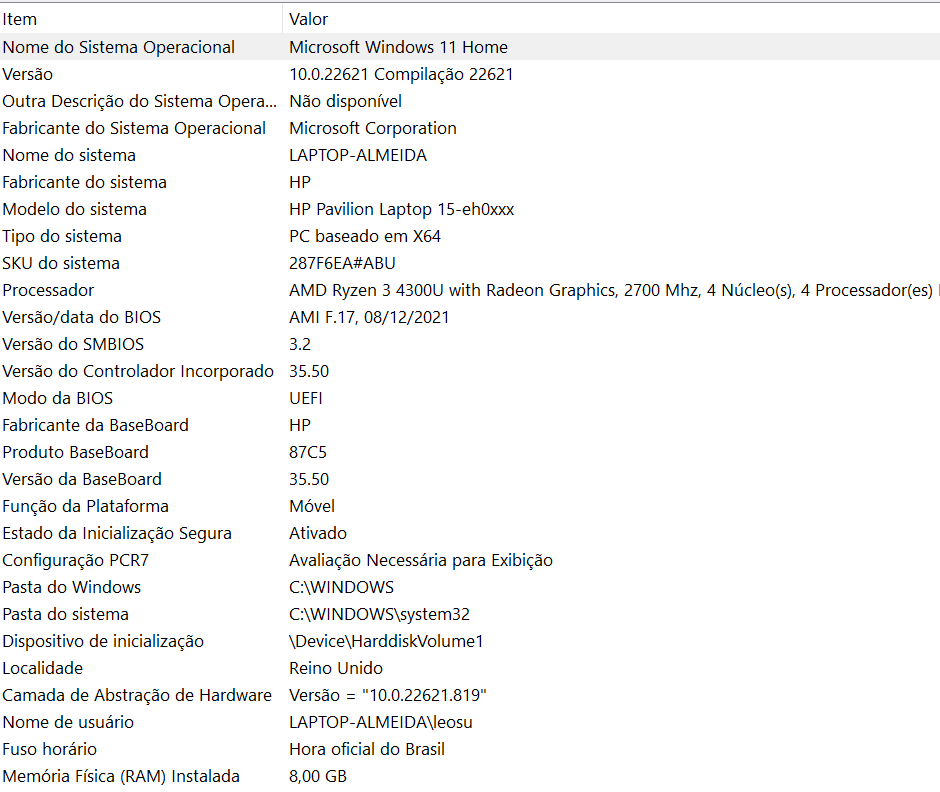Click Hora oficial do Brasil value
Image resolution: width=940 pixels, height=792 pixels.
coord(367,748)
